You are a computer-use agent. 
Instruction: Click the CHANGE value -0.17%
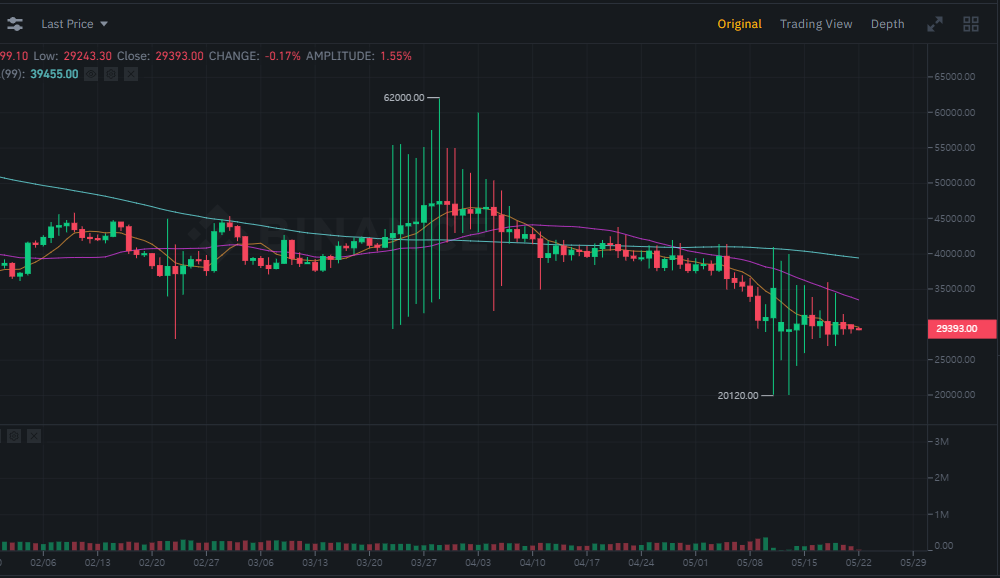[283, 56]
